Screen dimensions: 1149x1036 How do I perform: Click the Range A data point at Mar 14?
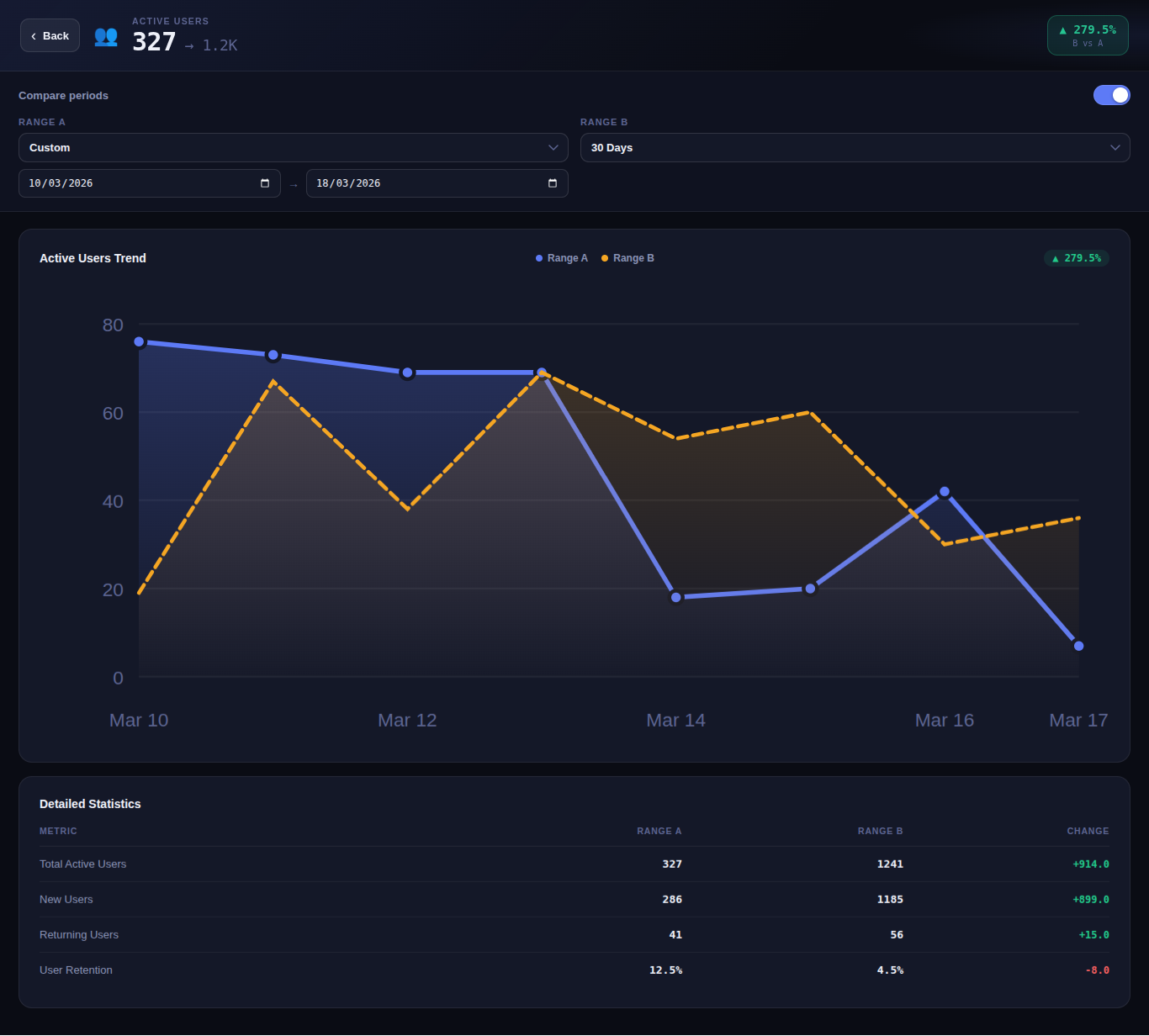point(676,597)
